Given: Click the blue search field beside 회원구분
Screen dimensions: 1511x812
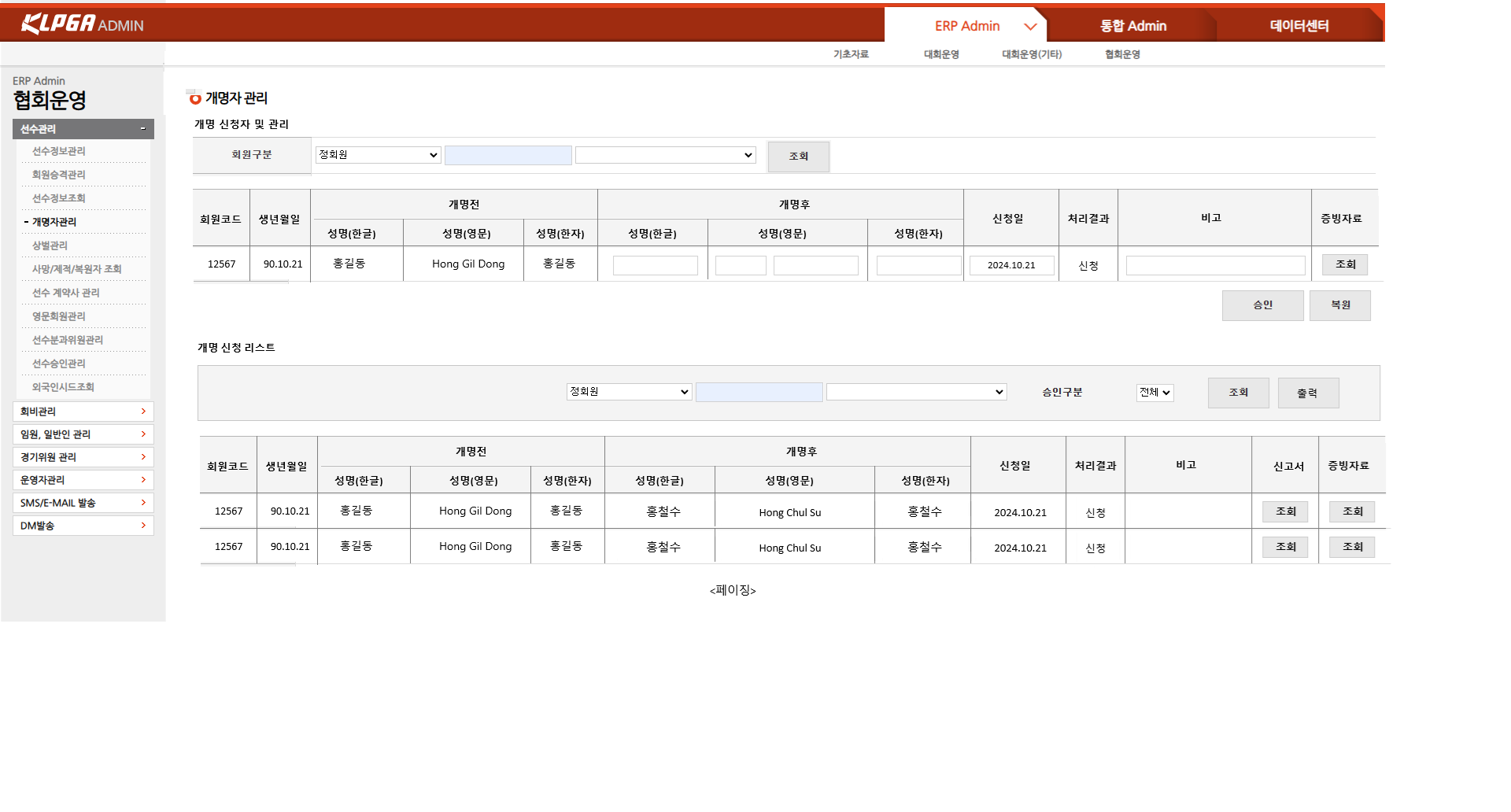Looking at the screenshot, I should coord(508,155).
